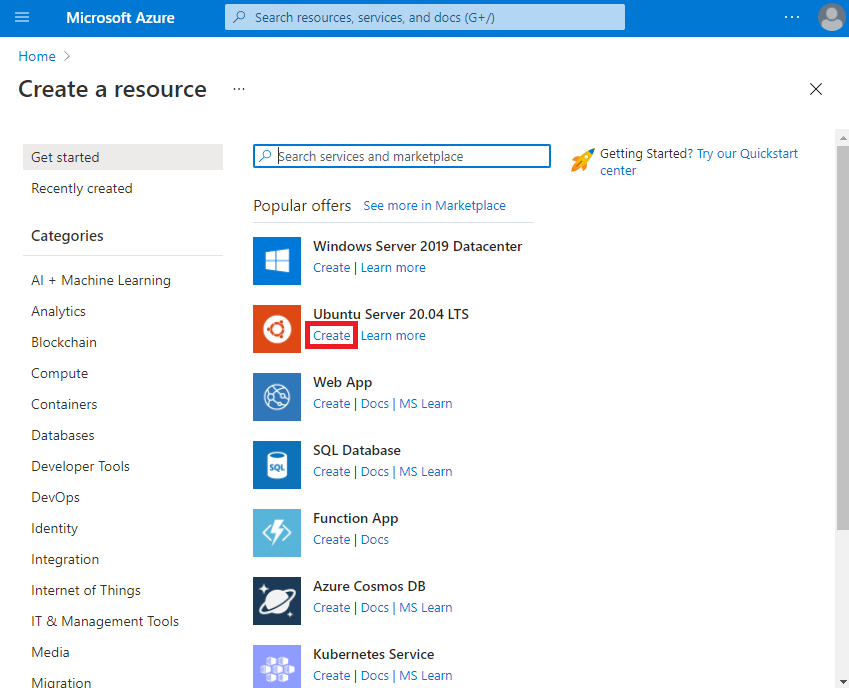Click the Ubuntu Server icon
Viewport: 849px width, 688px height.
click(x=277, y=329)
